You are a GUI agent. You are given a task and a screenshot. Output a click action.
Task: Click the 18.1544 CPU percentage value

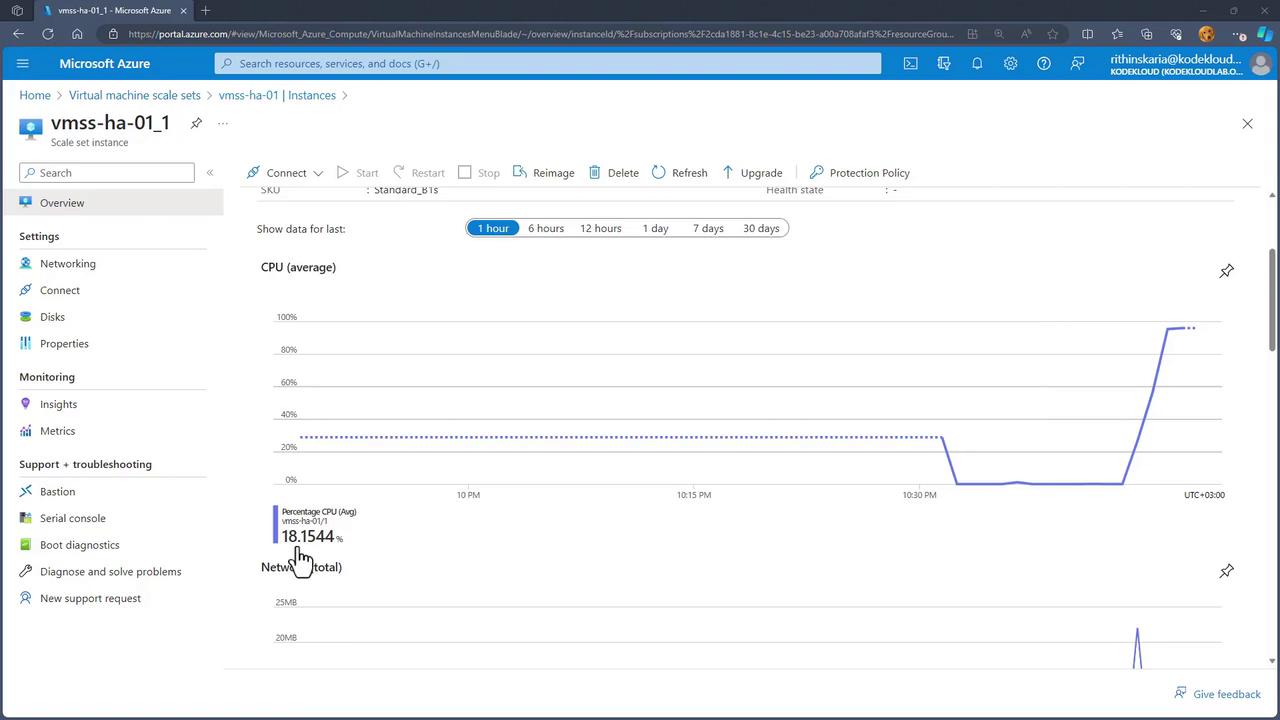[x=308, y=536]
